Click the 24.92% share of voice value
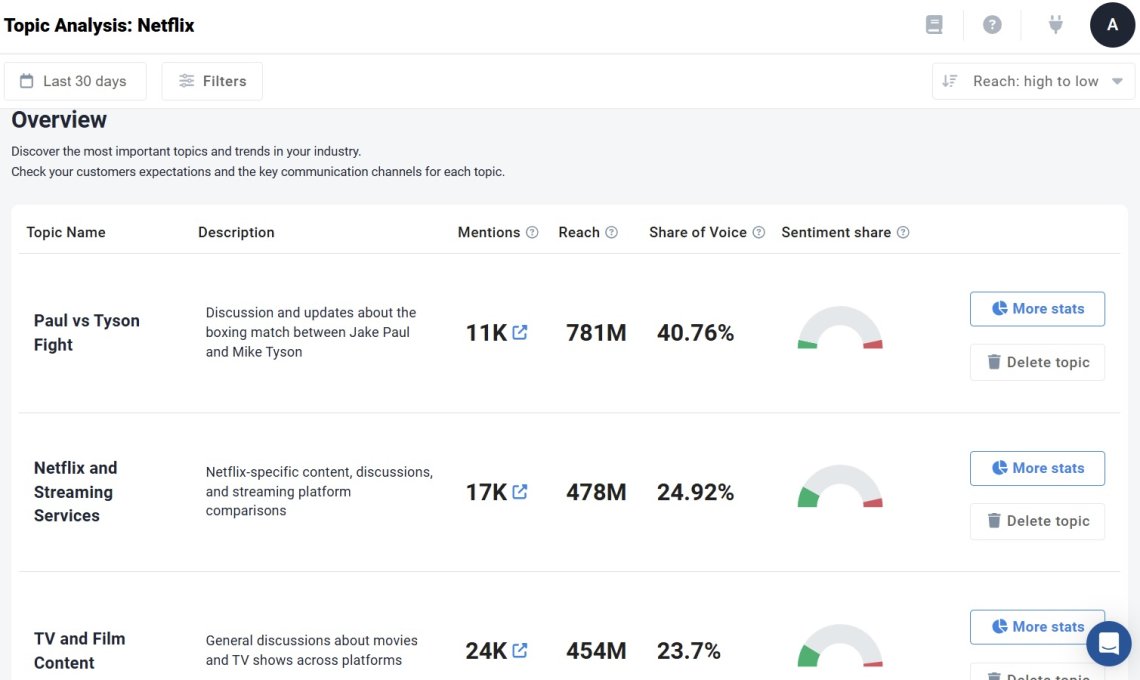This screenshot has height=680, width=1140. click(x=695, y=492)
